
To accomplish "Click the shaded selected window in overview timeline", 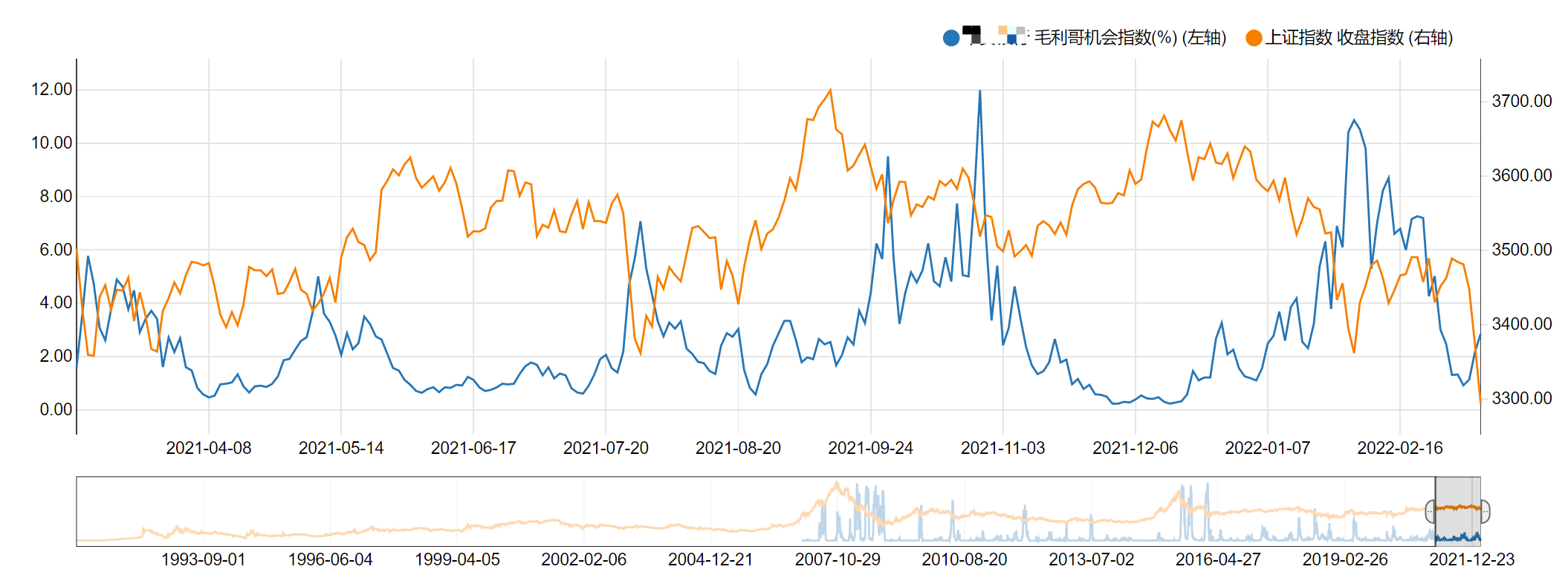I will click(1457, 511).
